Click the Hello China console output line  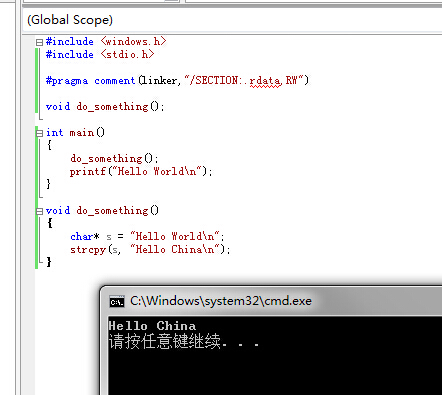click(152, 326)
